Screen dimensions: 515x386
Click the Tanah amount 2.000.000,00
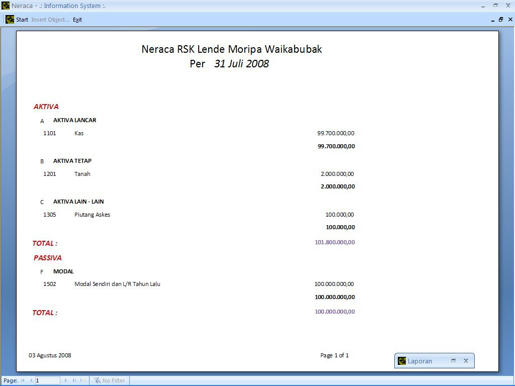click(337, 174)
